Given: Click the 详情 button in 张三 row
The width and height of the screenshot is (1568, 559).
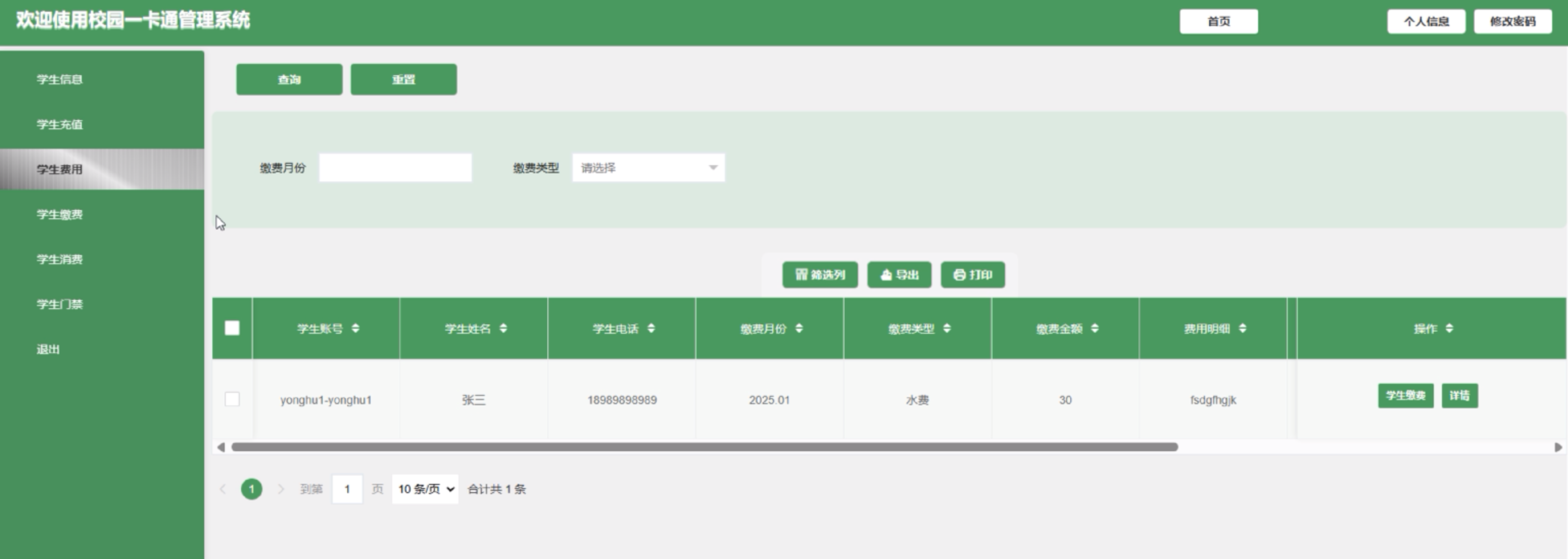Looking at the screenshot, I should [x=1459, y=396].
